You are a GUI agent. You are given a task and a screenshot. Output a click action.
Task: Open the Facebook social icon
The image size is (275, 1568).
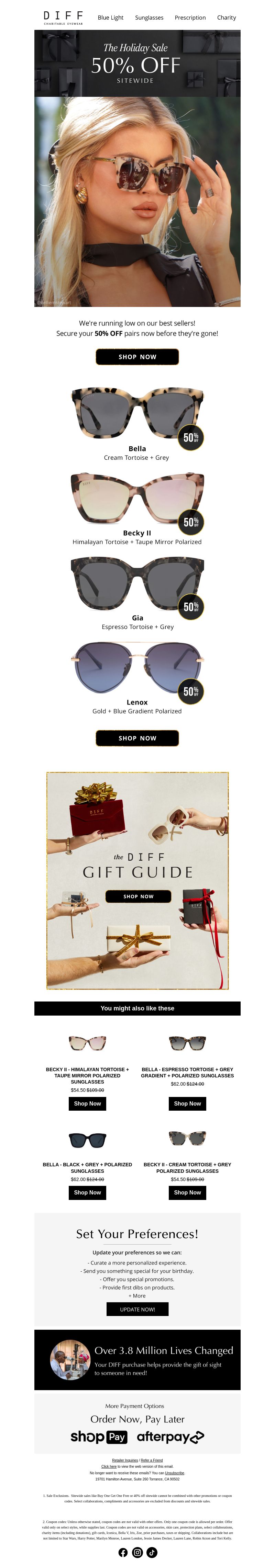tap(123, 1552)
